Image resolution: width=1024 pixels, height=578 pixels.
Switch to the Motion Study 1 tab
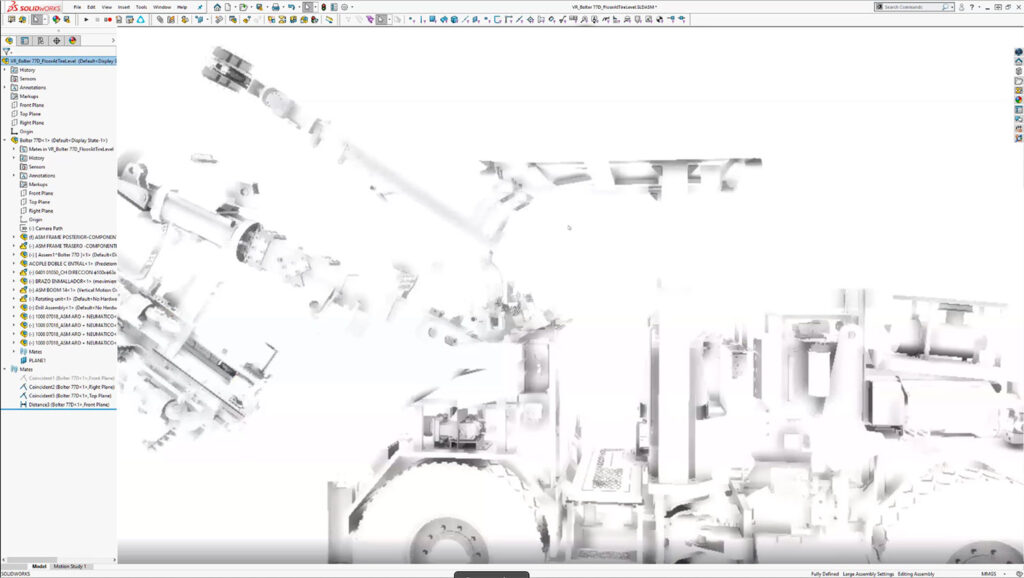(x=70, y=566)
